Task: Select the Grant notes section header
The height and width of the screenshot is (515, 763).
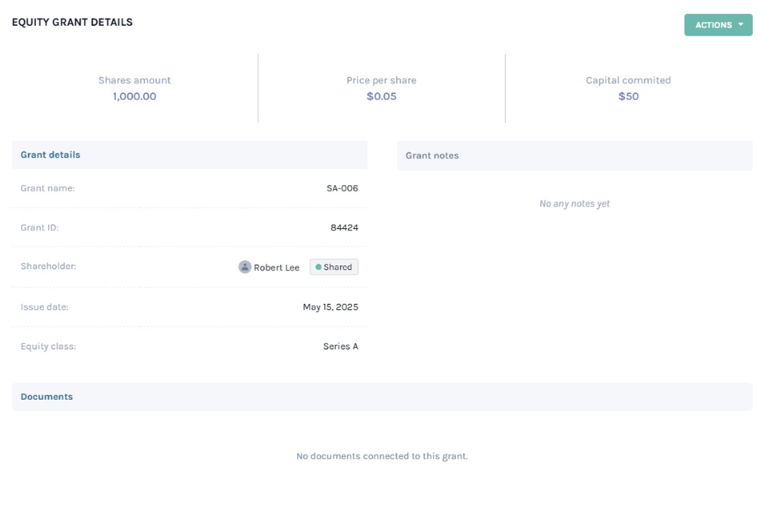Action: tap(575, 155)
